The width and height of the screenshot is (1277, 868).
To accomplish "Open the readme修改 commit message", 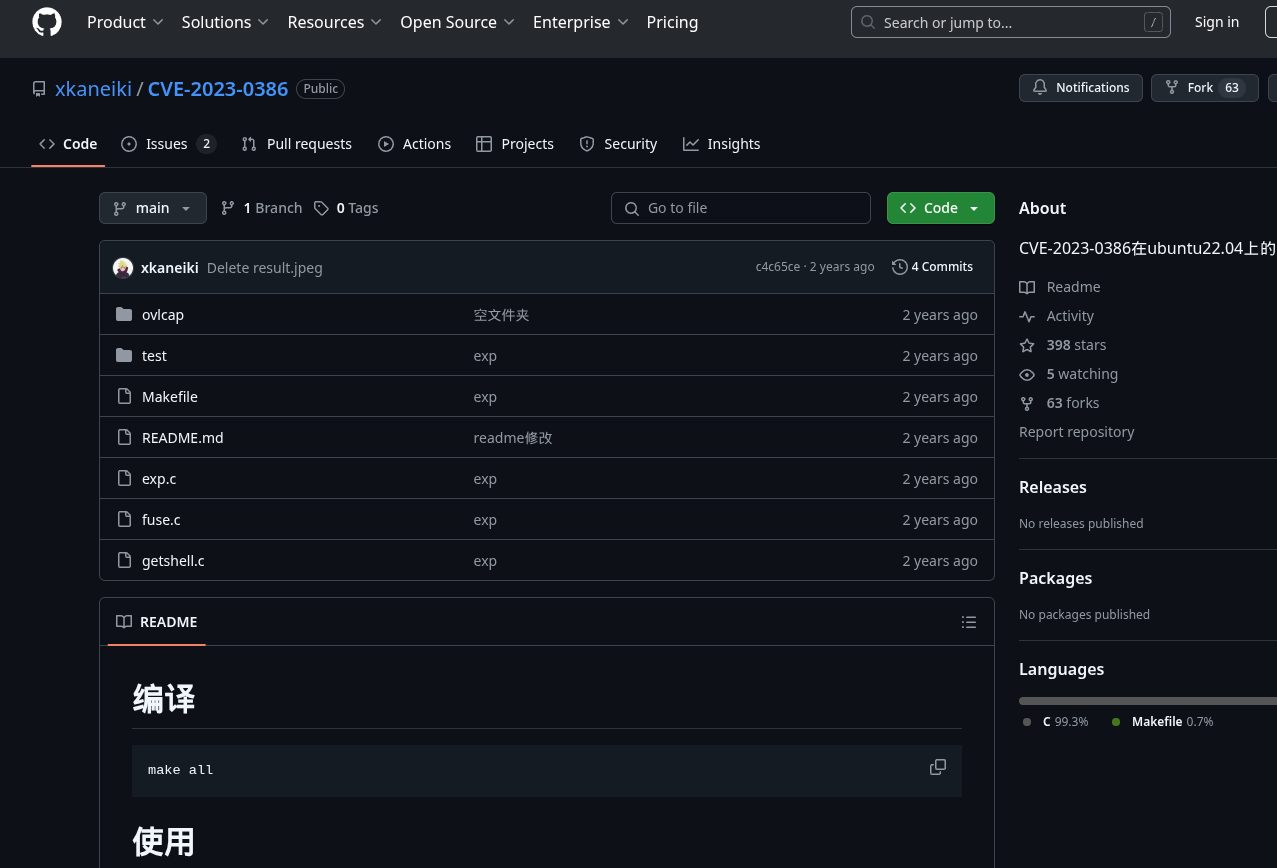I will pos(513,438).
